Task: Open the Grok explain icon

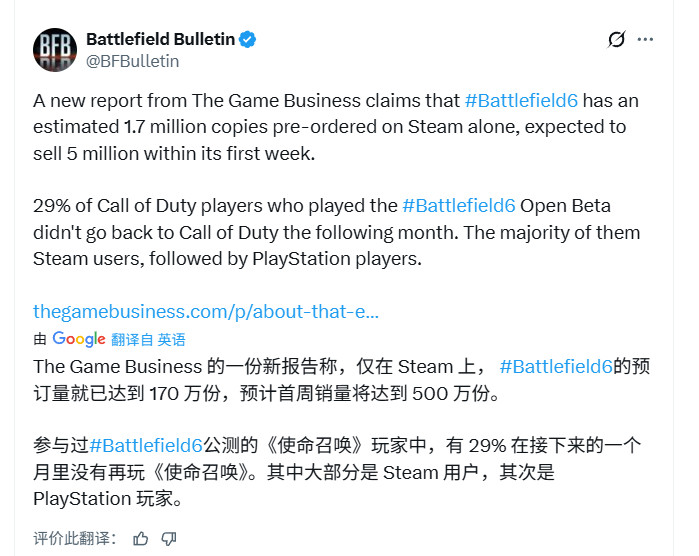Action: (617, 40)
